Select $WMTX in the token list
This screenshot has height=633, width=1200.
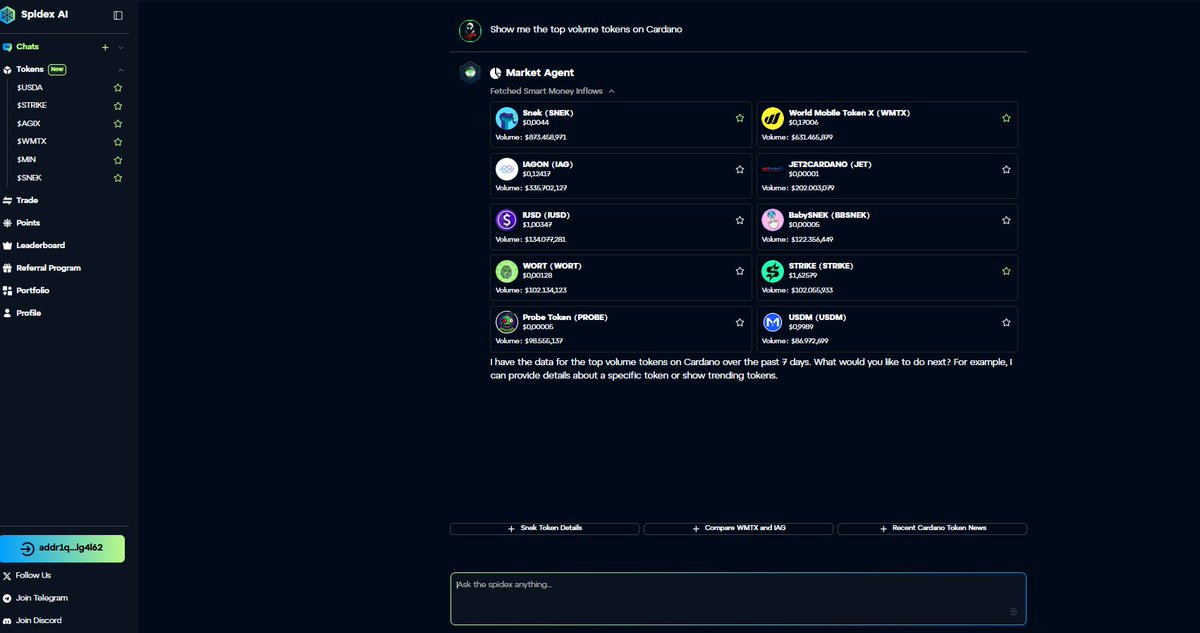click(31, 141)
